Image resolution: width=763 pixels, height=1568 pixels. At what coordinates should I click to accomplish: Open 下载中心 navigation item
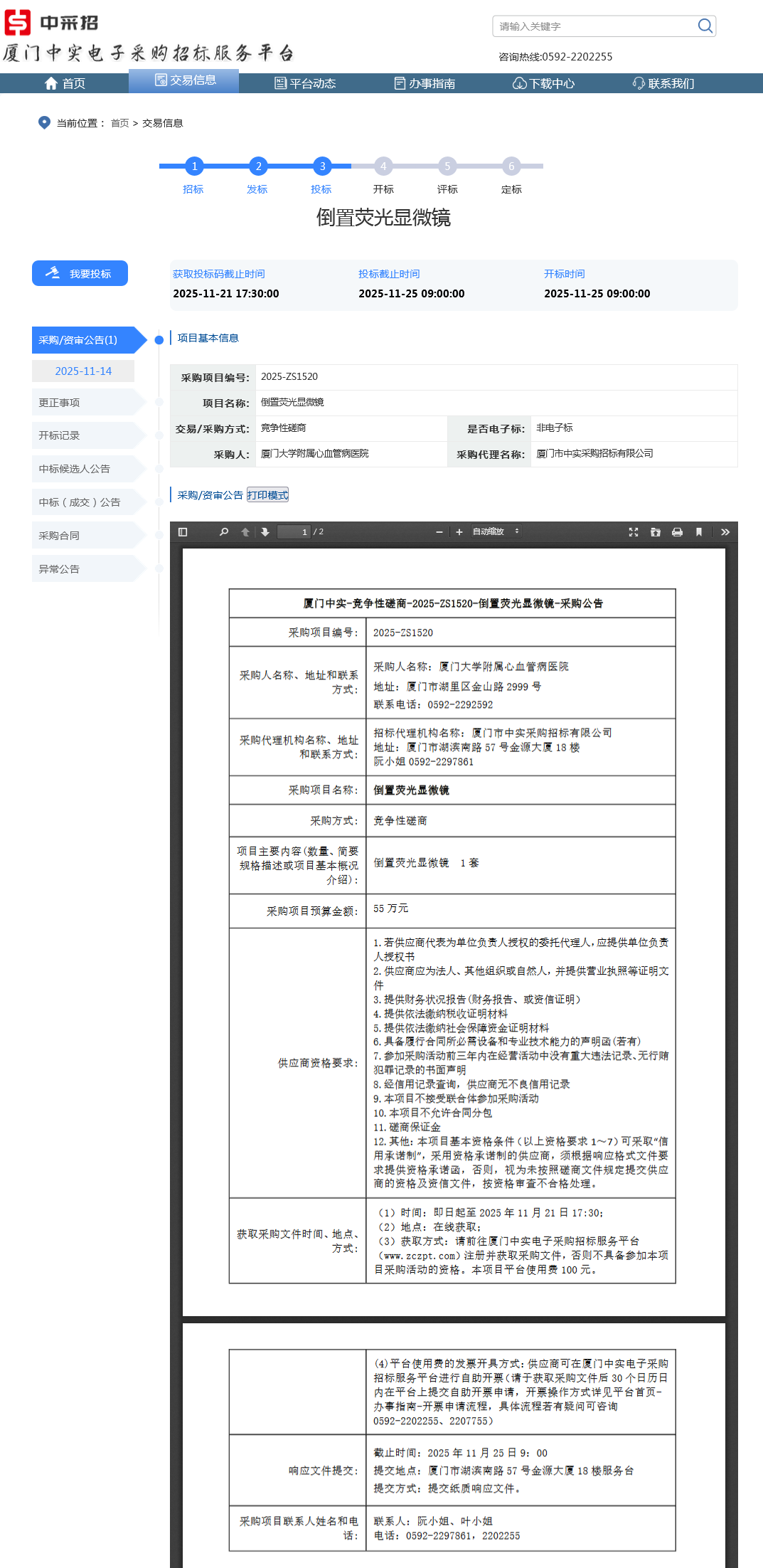pyautogui.click(x=544, y=83)
